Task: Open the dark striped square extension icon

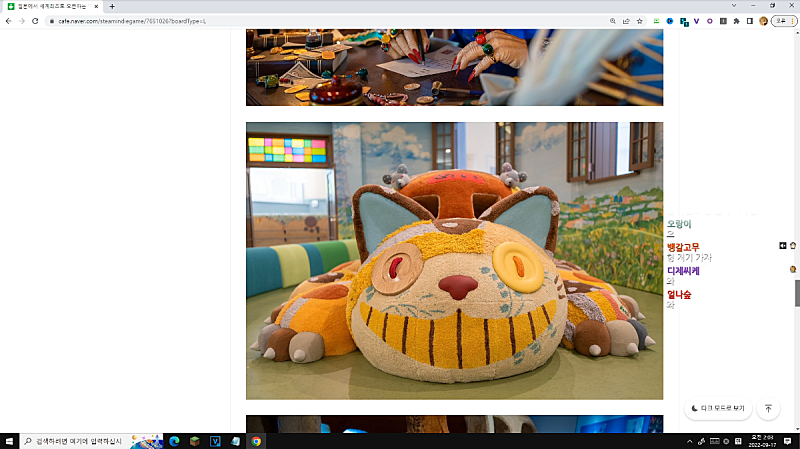Action: 723,21
